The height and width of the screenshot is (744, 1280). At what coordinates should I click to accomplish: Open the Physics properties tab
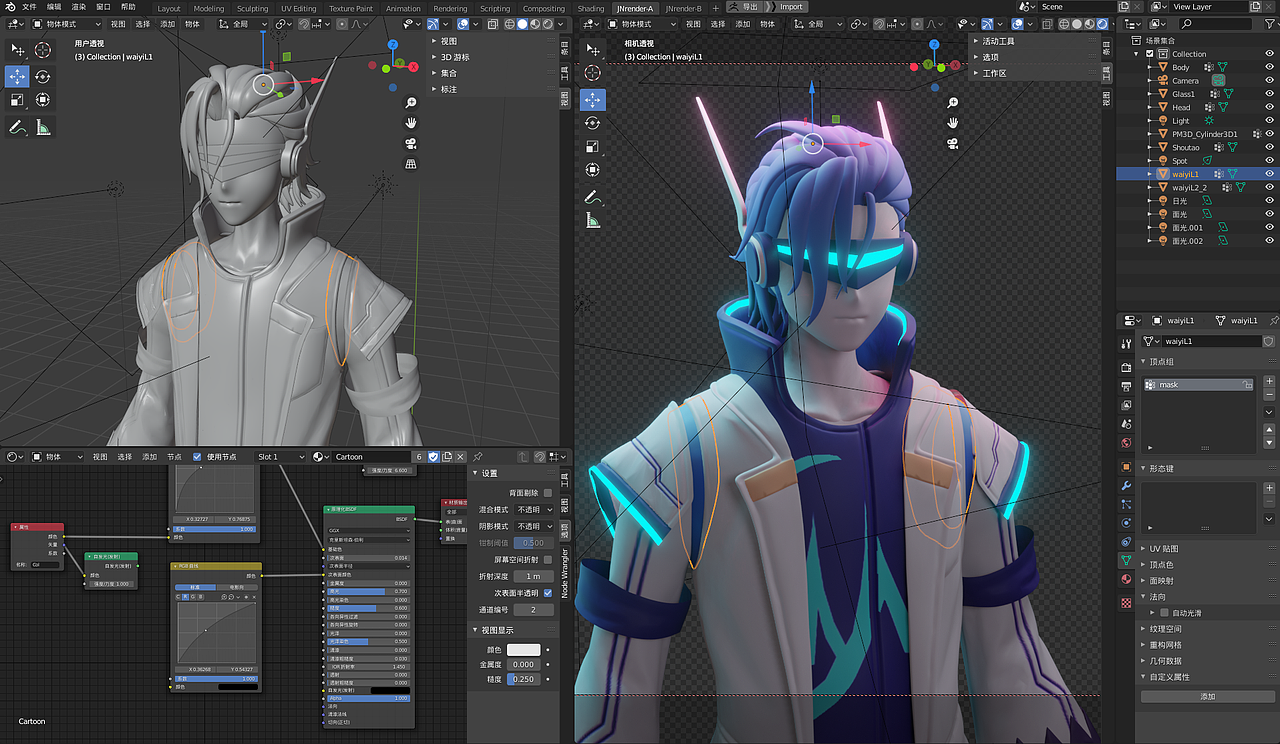click(x=1126, y=523)
